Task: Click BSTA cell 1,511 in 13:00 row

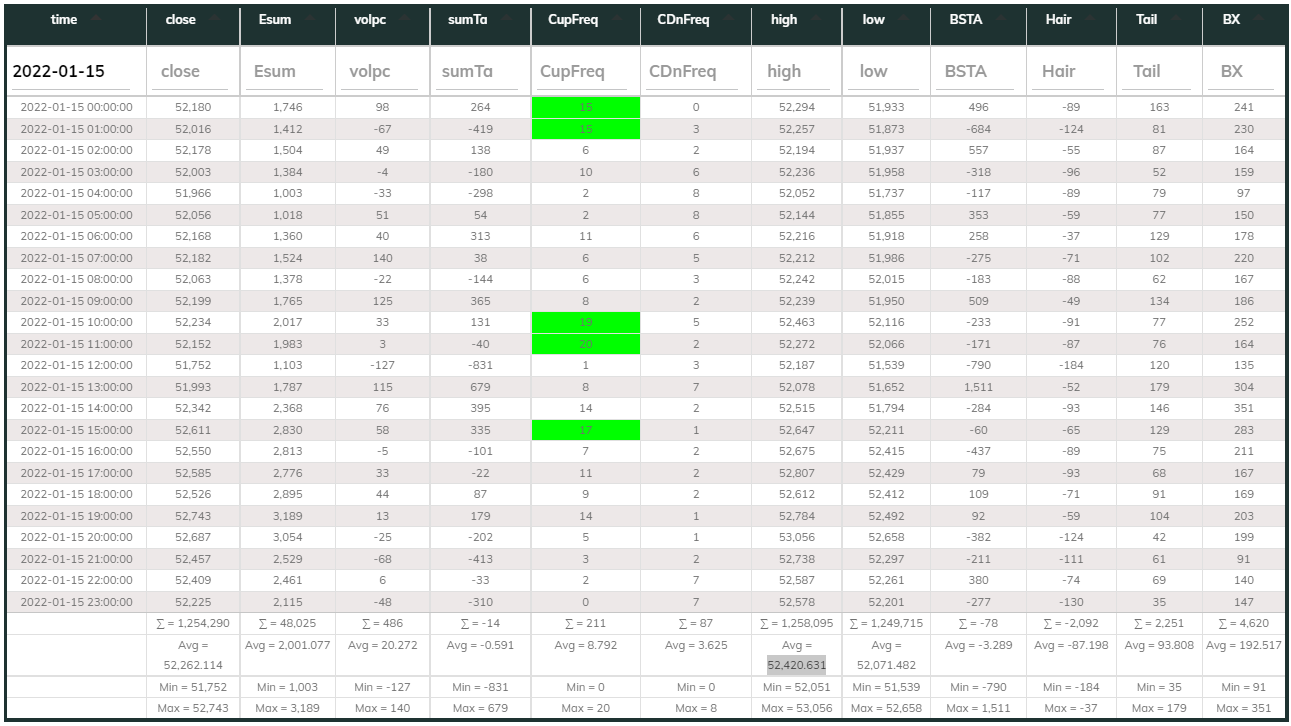Action: pyautogui.click(x=978, y=387)
